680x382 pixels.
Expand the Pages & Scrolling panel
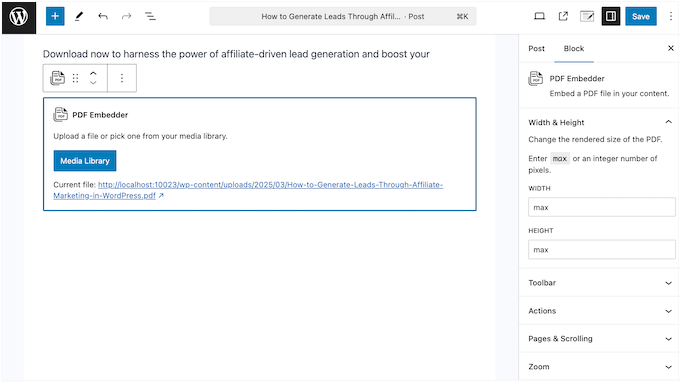[599, 339]
